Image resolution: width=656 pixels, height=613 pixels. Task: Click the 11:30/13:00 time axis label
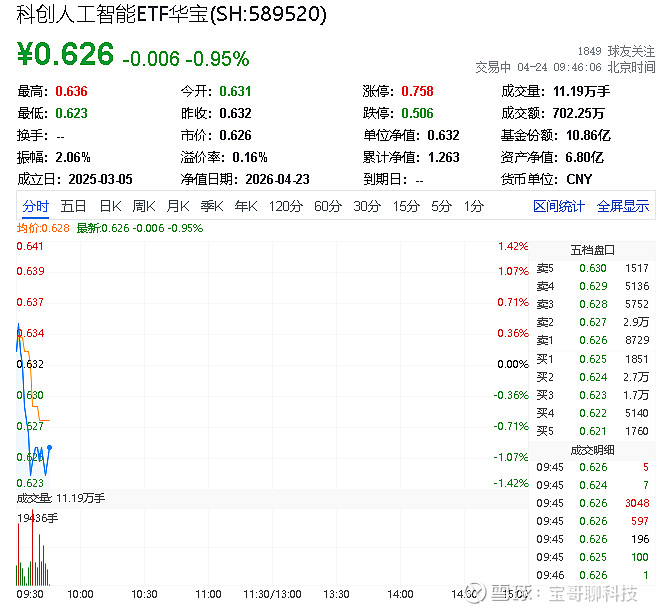click(x=272, y=595)
